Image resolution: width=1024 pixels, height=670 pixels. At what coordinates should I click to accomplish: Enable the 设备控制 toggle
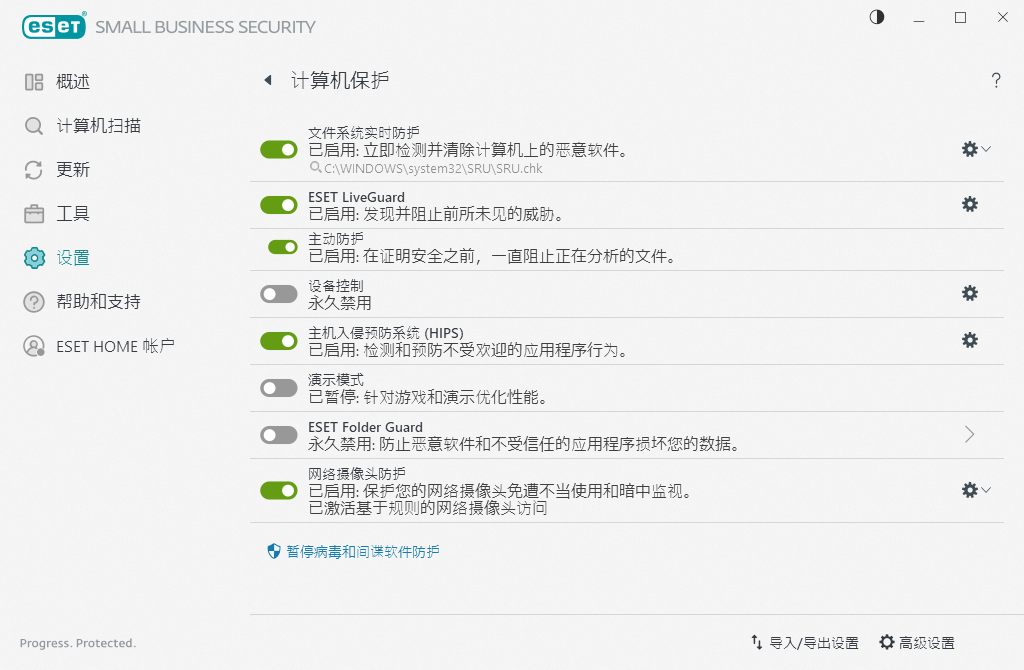click(x=278, y=293)
